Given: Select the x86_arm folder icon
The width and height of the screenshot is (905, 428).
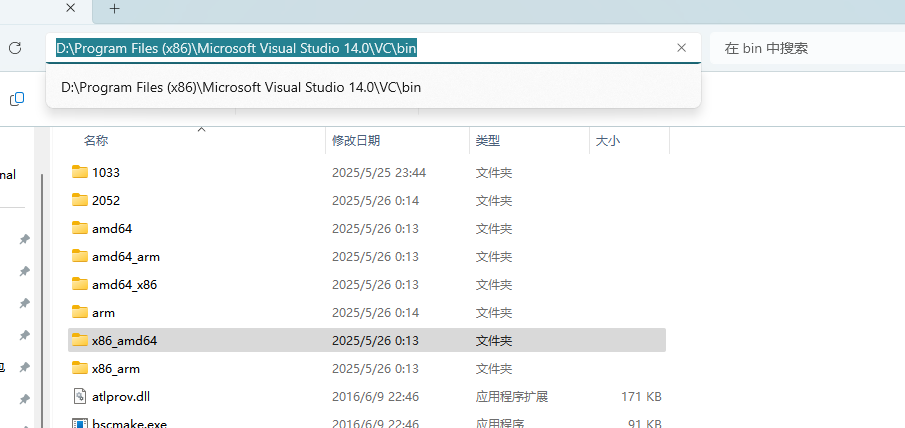Looking at the screenshot, I should click(x=80, y=367).
